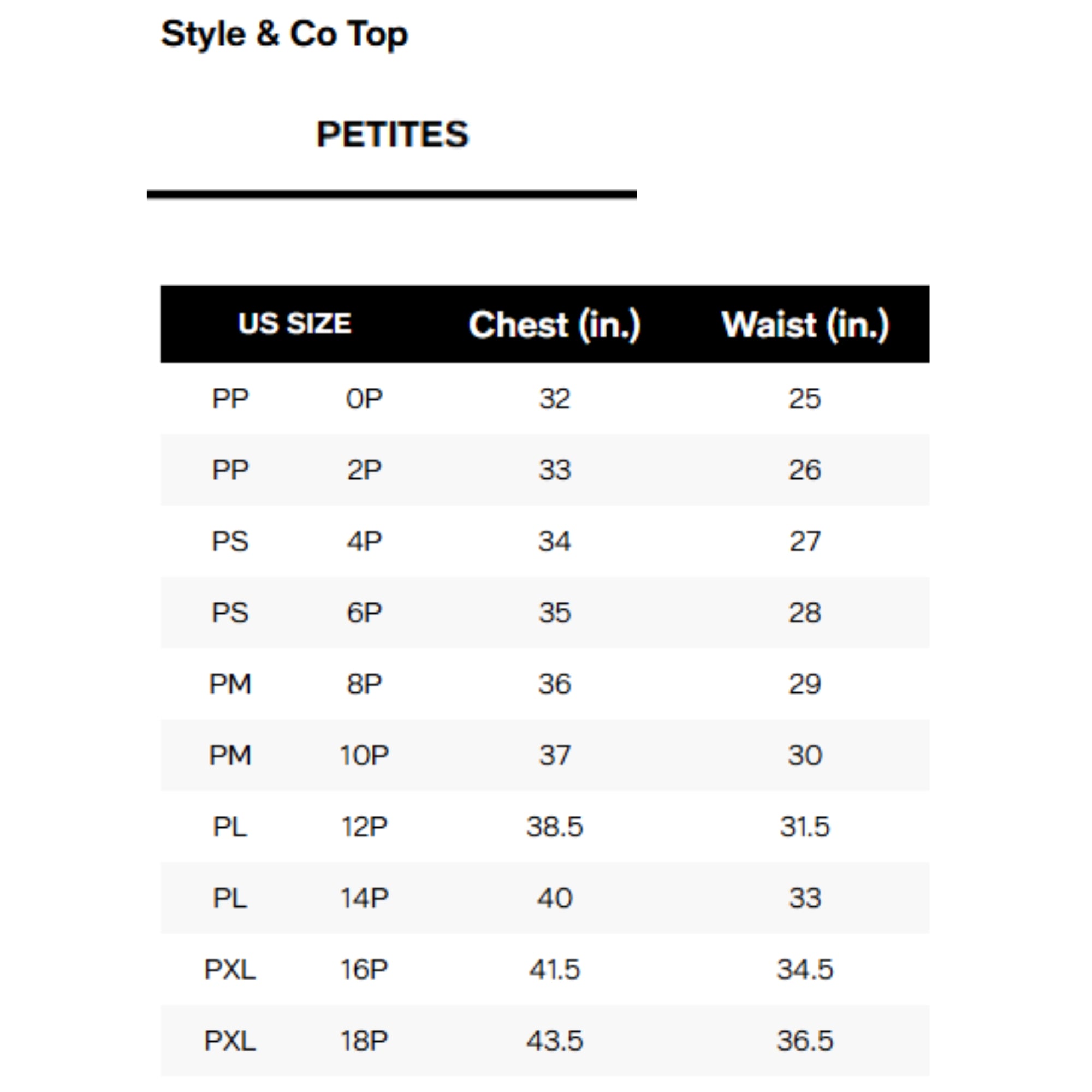Select the 18P size cell
Viewport: 1092px width, 1092px height.
[365, 1041]
